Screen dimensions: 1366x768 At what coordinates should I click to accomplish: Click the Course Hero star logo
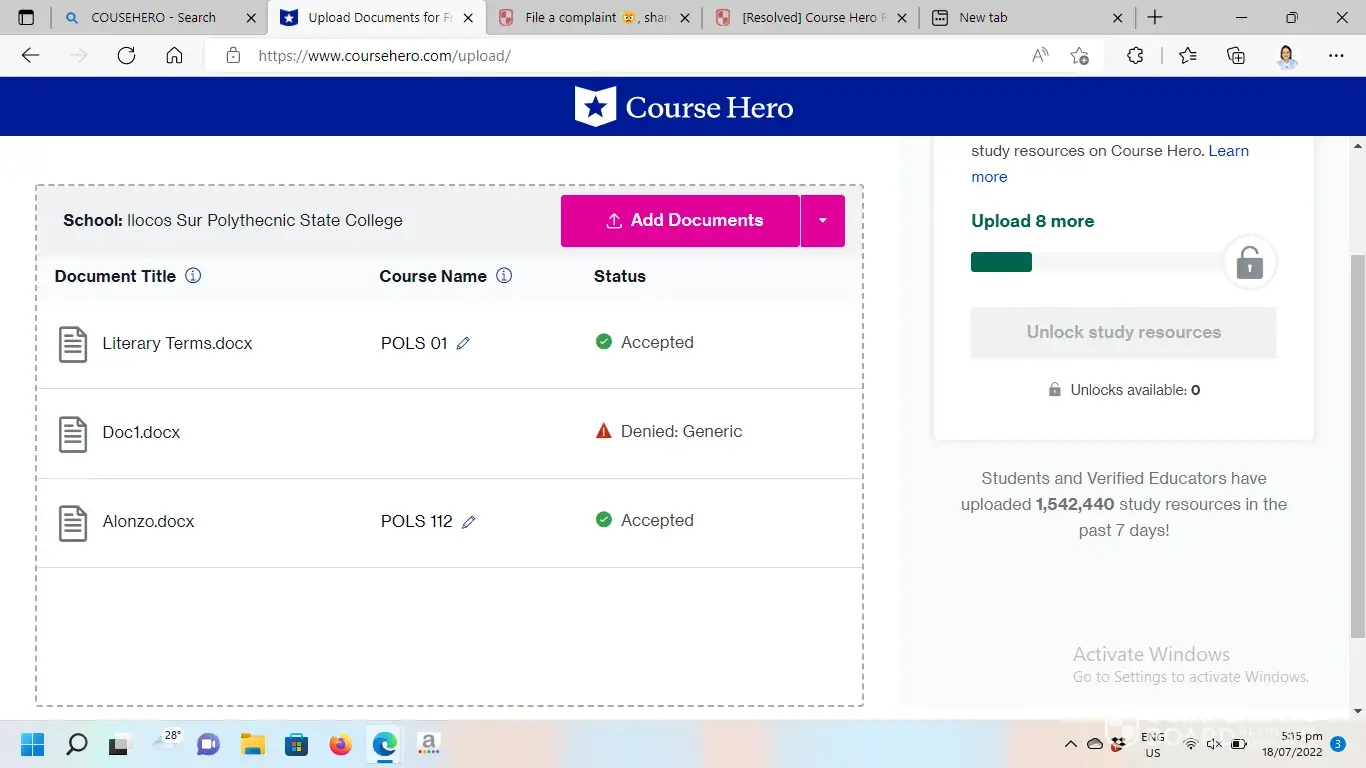click(595, 107)
